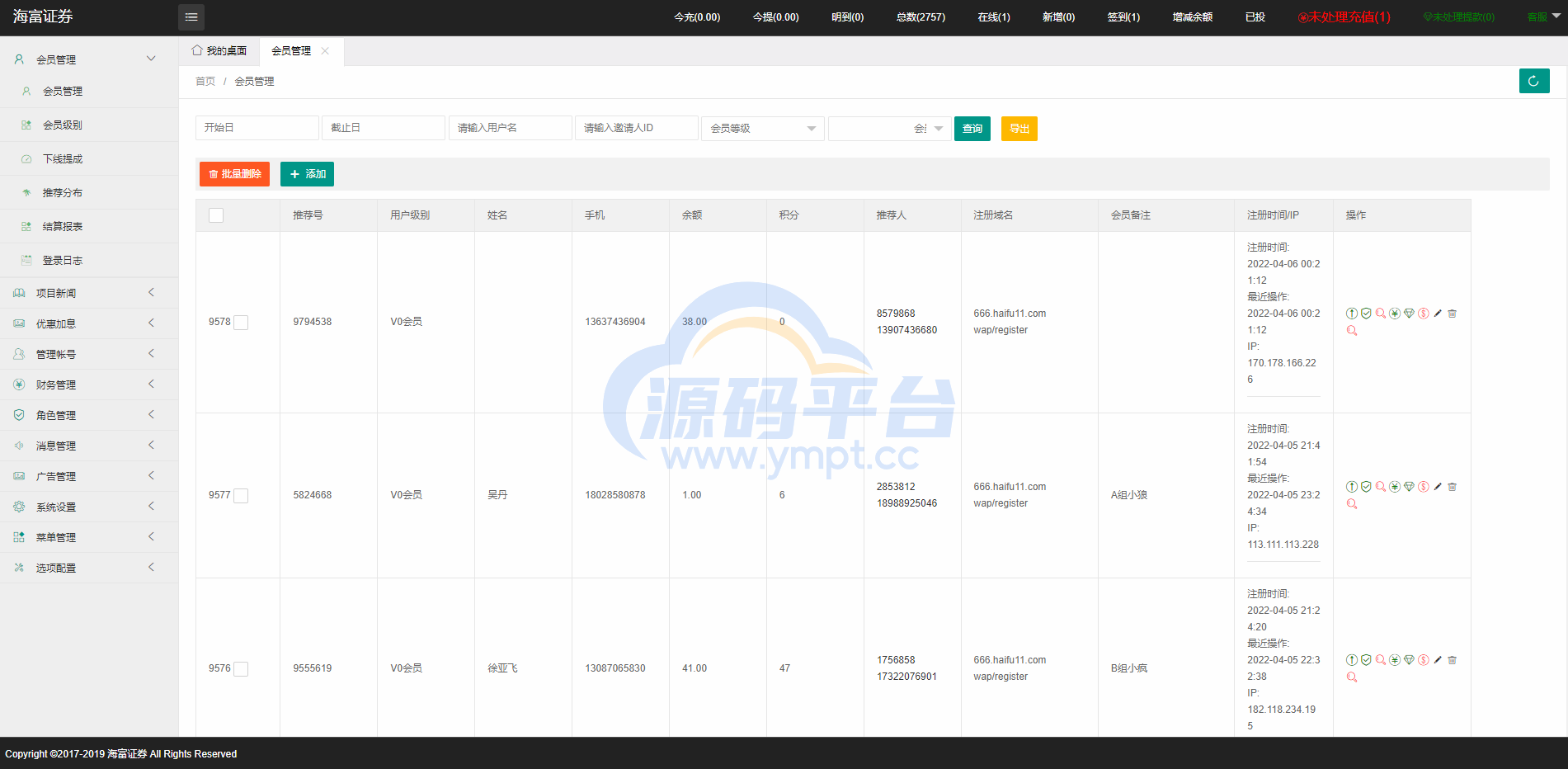The image size is (1568, 769).
Task: Click the green 添加 button
Action: (307, 174)
